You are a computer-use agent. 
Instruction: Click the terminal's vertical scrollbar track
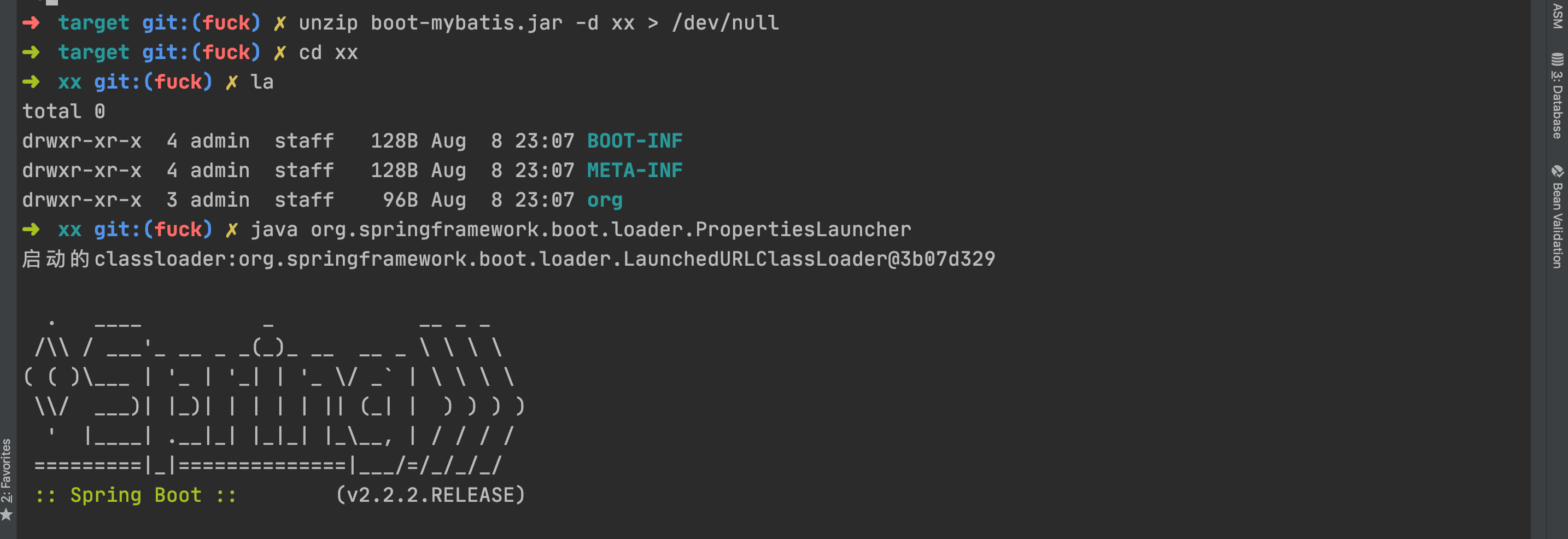1538,269
